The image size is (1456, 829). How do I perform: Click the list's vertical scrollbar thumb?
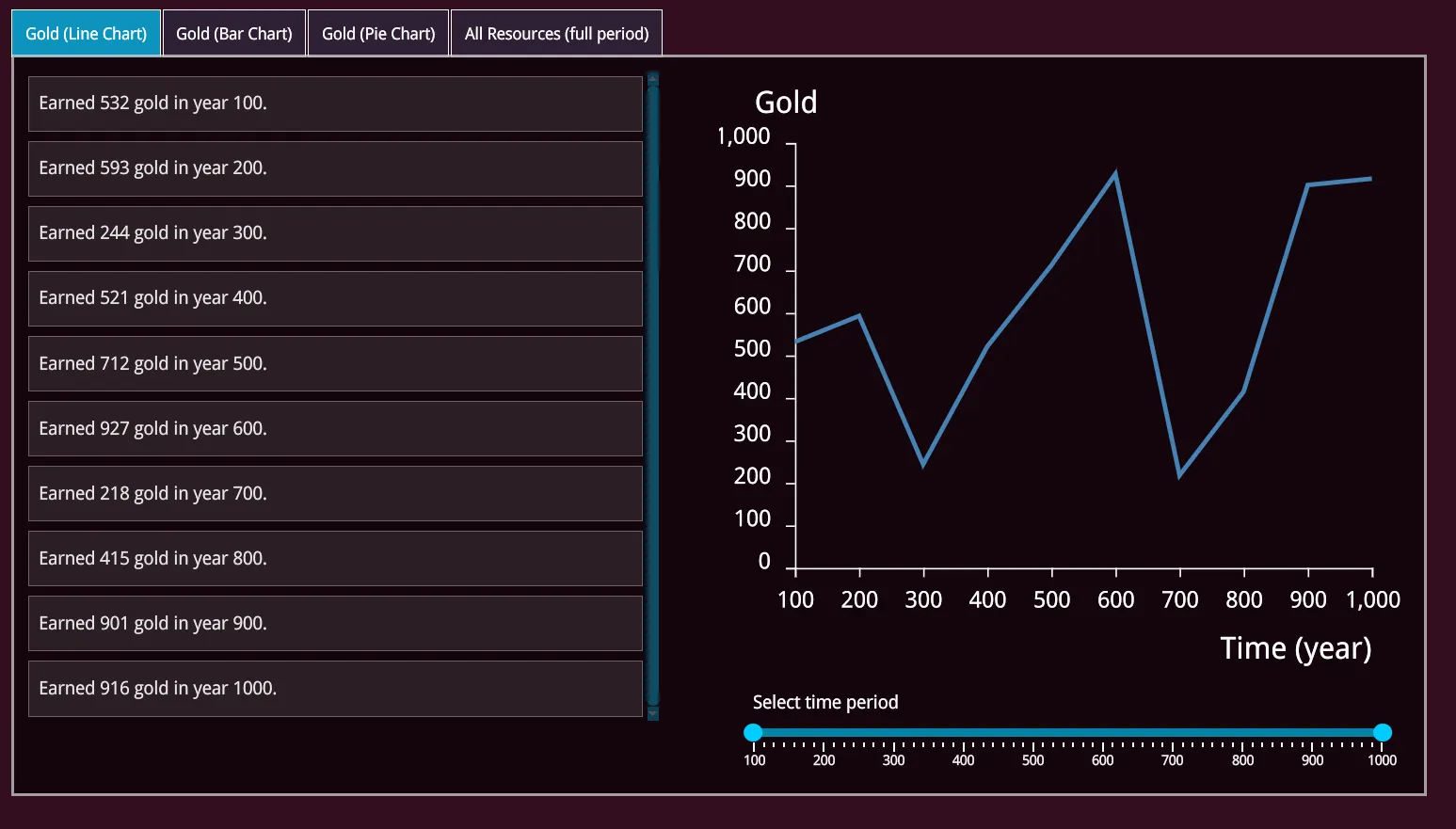click(653, 395)
